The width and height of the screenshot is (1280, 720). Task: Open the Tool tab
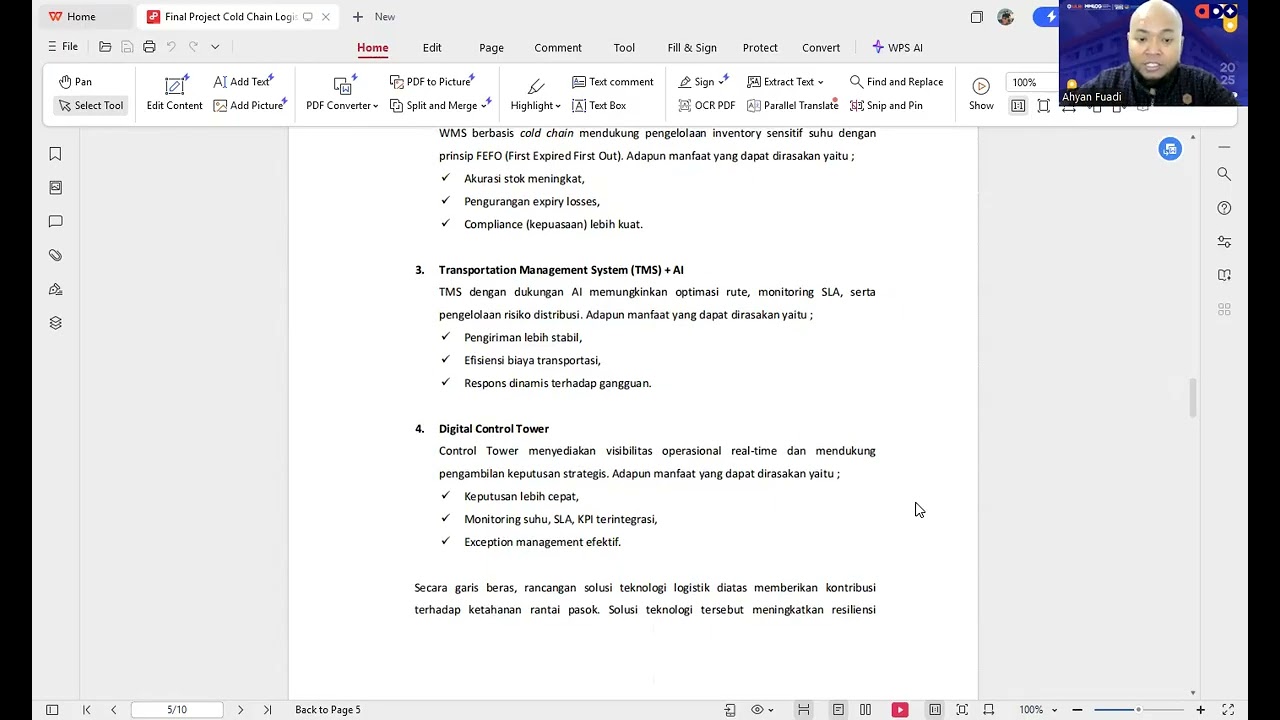coord(624,48)
